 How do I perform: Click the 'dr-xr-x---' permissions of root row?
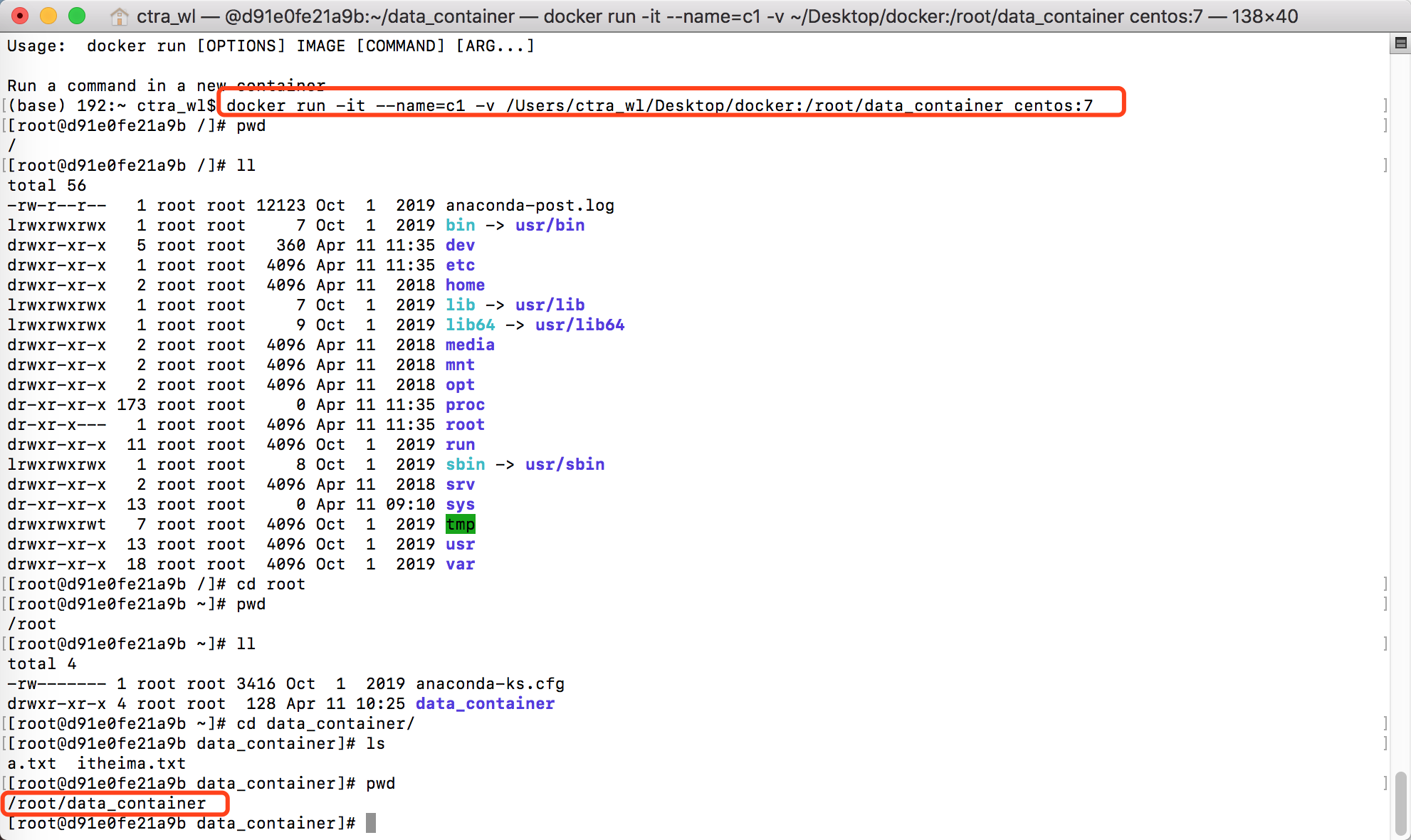56,425
